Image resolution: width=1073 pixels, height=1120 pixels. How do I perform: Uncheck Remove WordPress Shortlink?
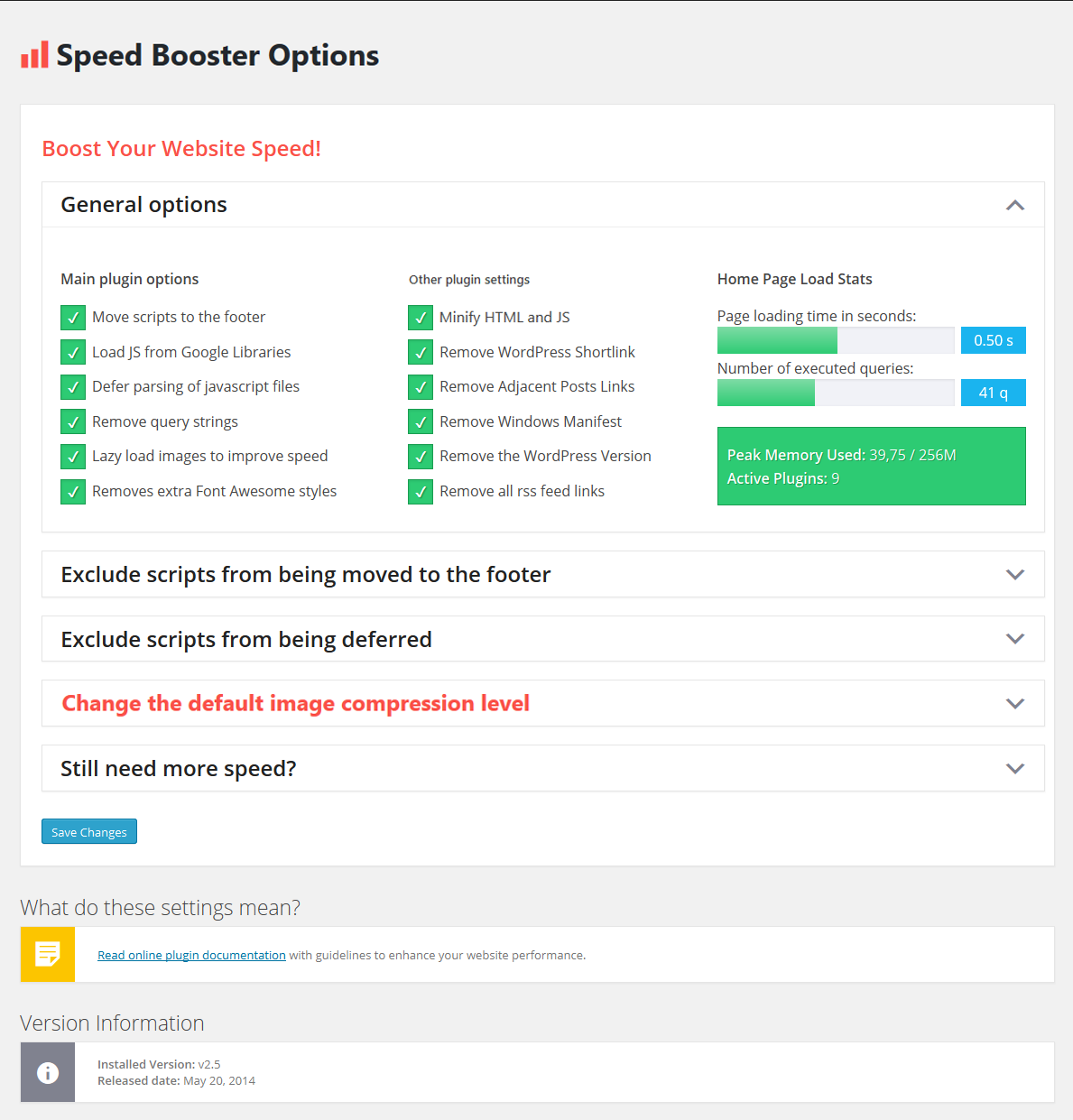[x=421, y=353]
